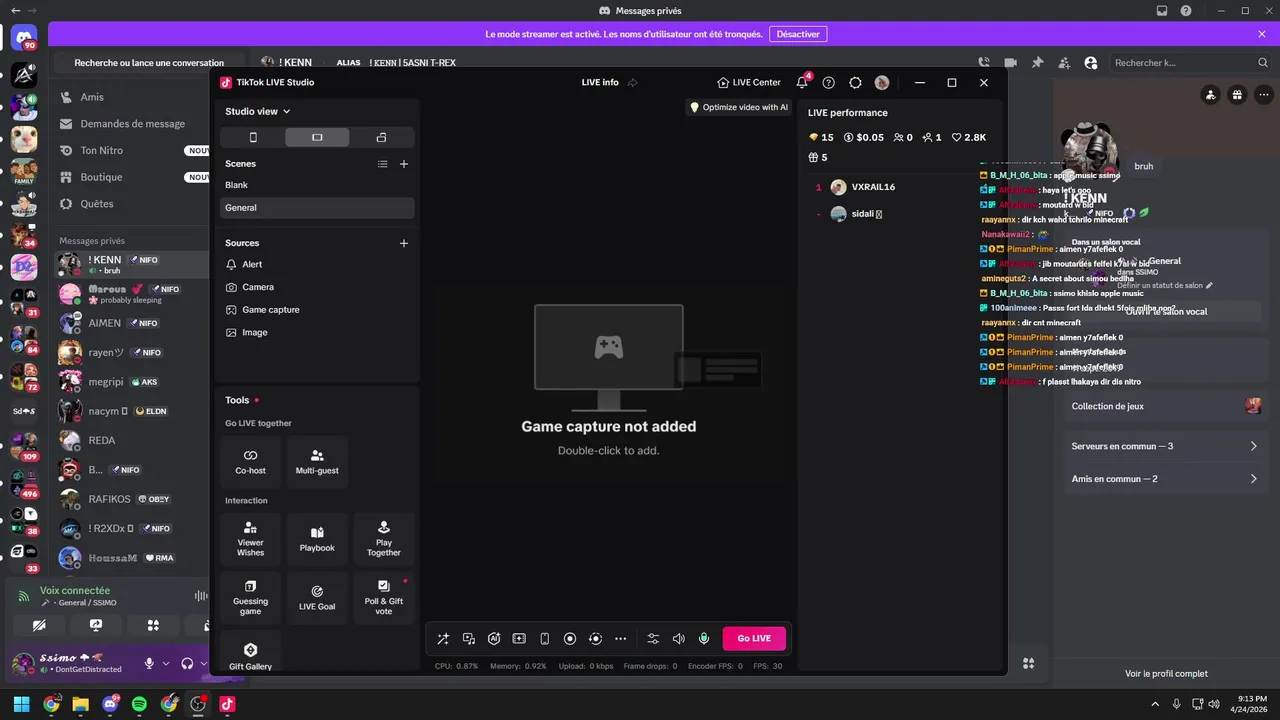
Task: Select the Camera source
Action: pyautogui.click(x=317, y=287)
